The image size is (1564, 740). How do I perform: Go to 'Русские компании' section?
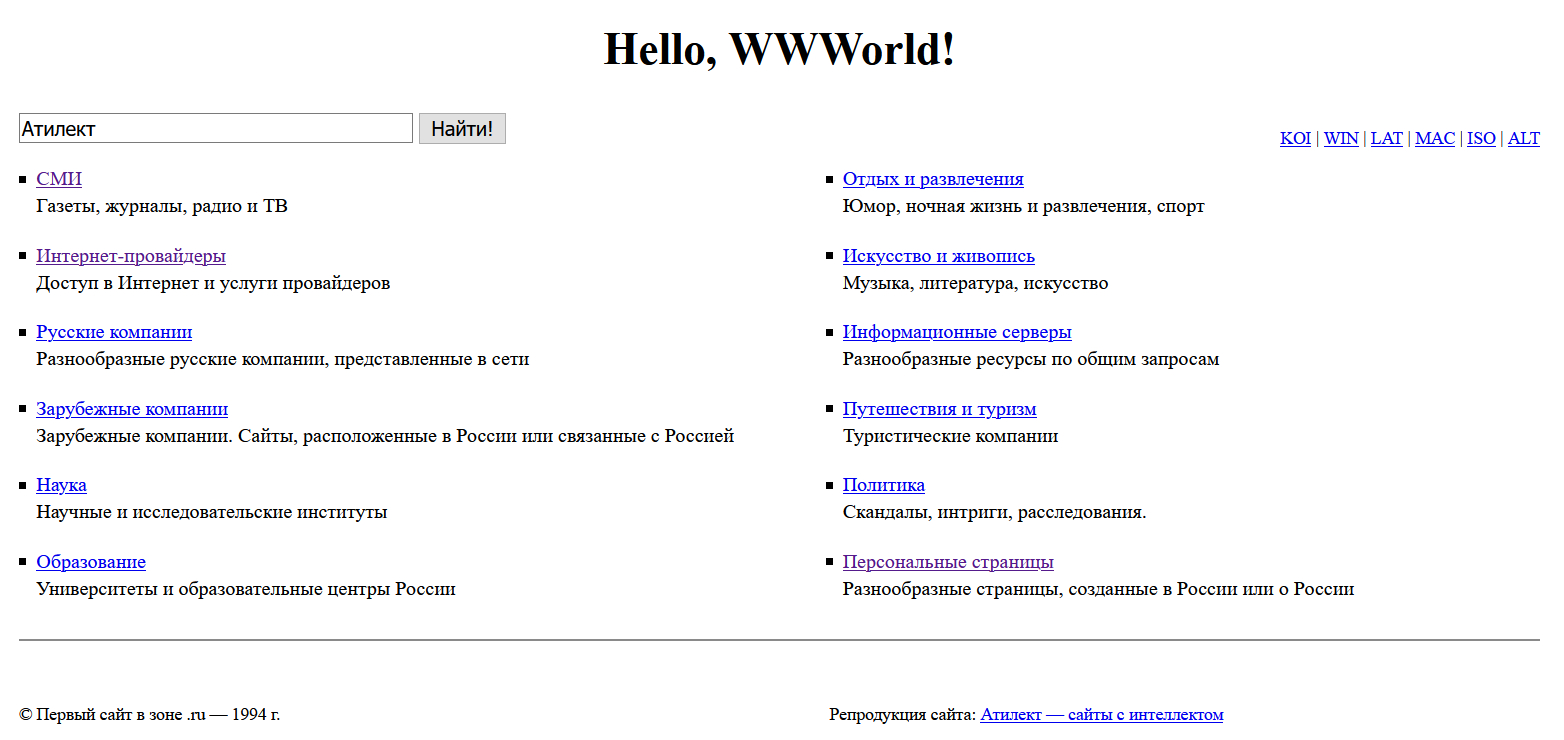[114, 333]
